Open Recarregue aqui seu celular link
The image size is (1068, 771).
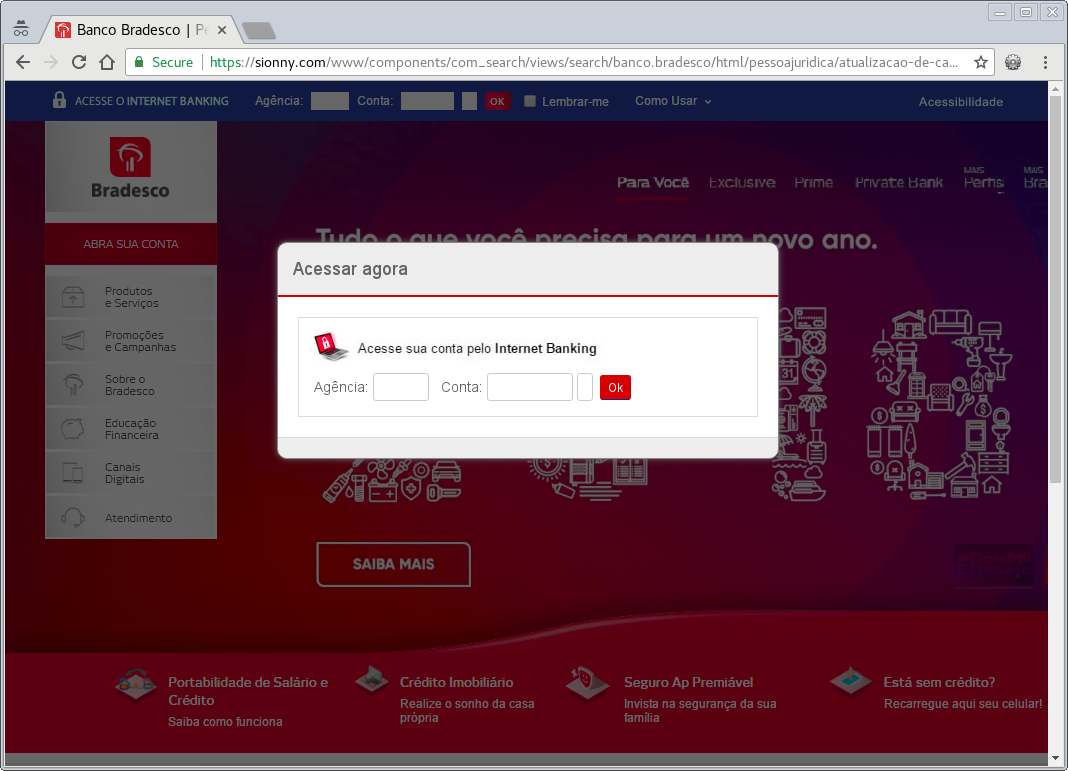962,704
